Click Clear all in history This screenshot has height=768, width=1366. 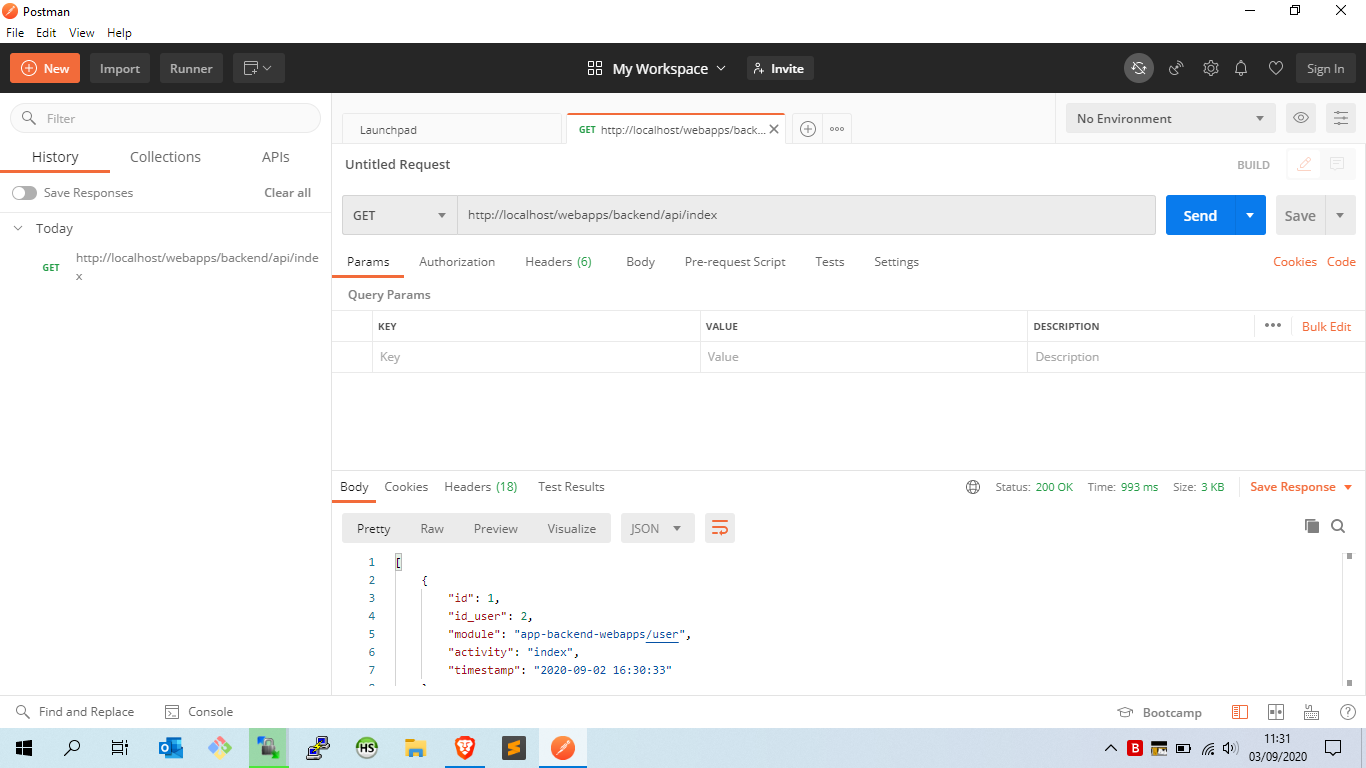[x=288, y=193]
